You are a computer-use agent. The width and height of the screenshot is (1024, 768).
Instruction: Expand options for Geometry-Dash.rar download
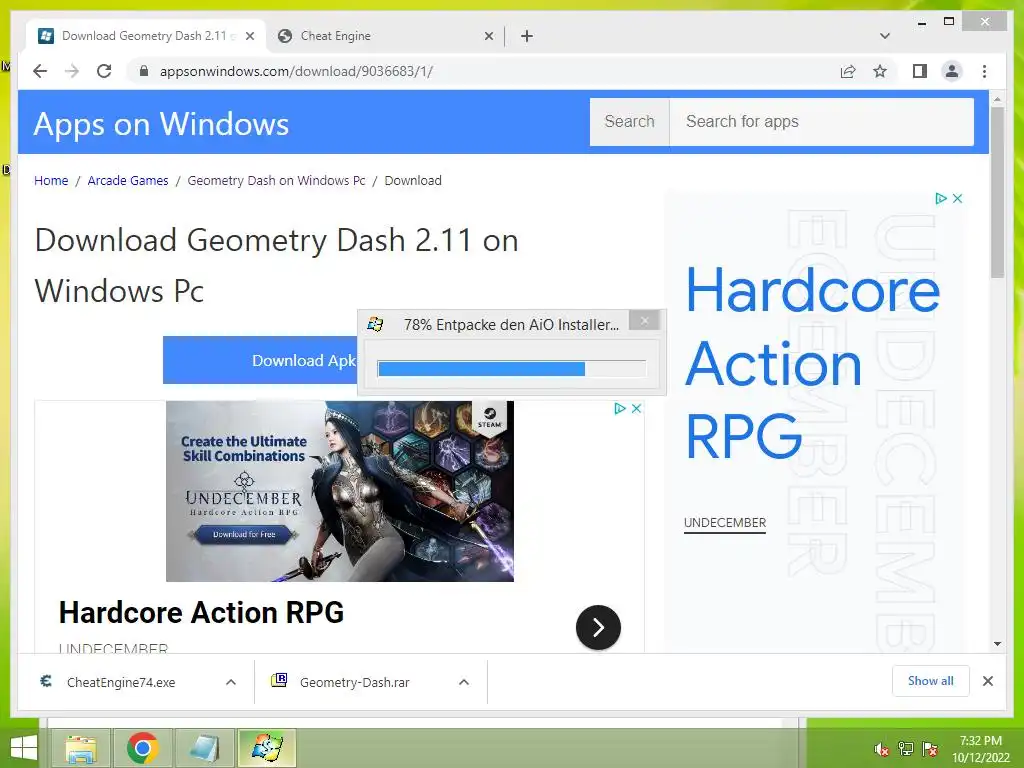[x=464, y=682]
